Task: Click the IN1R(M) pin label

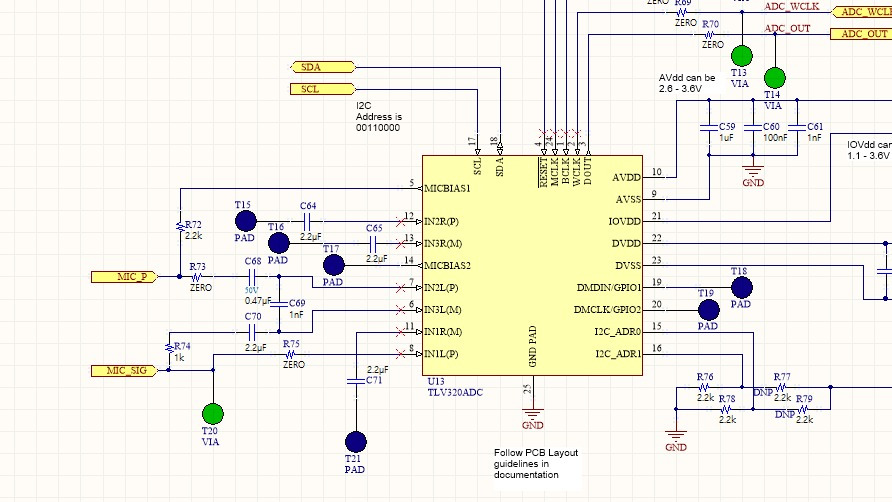Action: [443, 332]
